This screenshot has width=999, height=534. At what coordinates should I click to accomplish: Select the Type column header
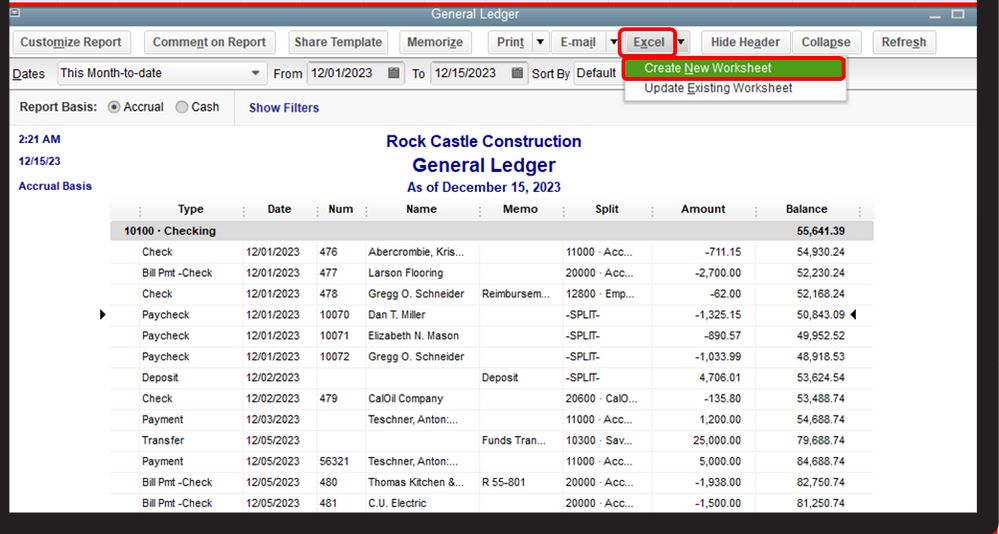click(190, 209)
